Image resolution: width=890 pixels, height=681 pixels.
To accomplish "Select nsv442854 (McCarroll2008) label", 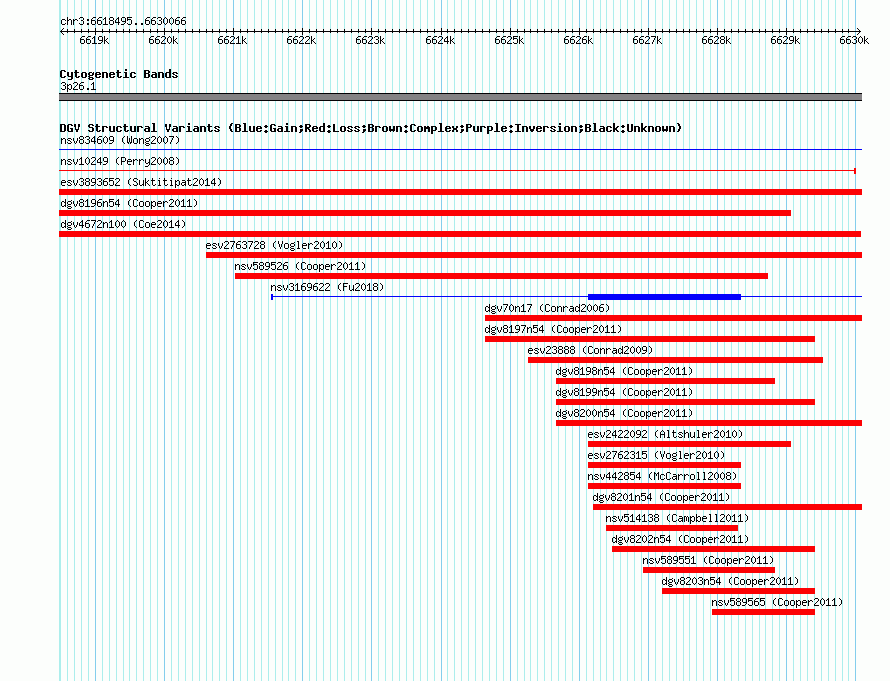I will click(662, 476).
